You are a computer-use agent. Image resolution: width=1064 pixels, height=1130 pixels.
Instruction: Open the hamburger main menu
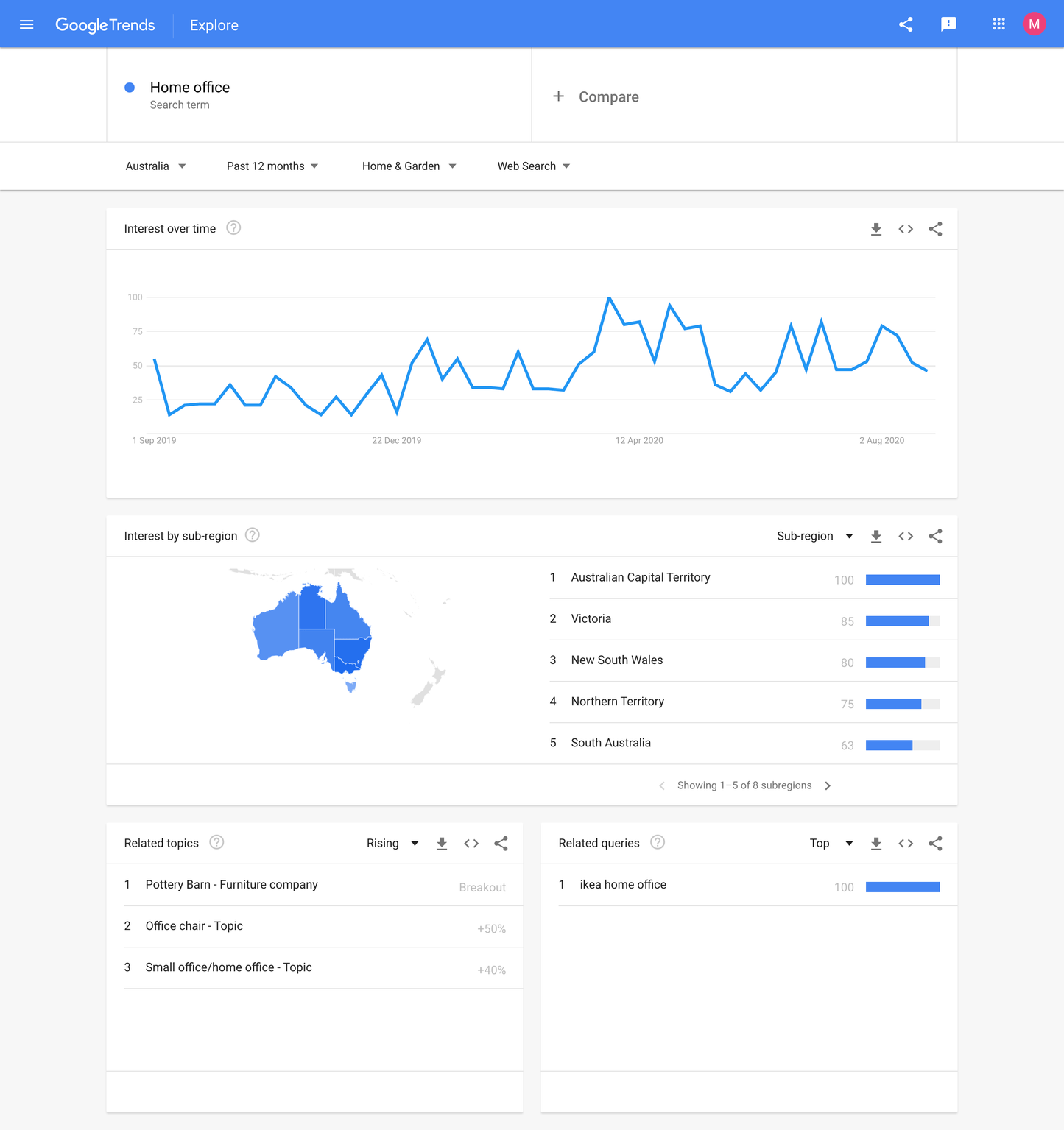point(27,24)
